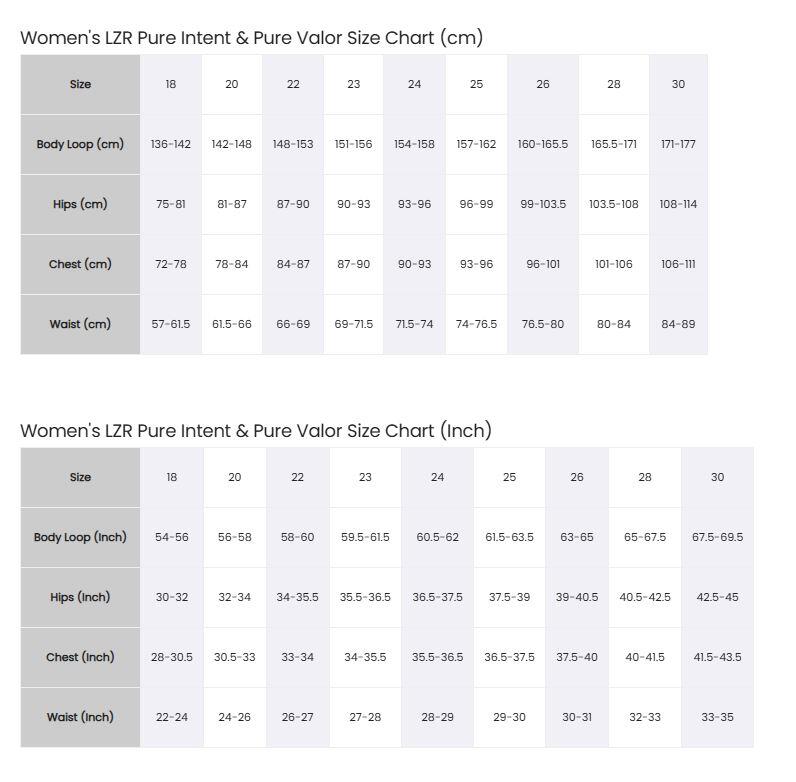
Task: Select the 71.5-74 waist cell
Action: point(414,324)
